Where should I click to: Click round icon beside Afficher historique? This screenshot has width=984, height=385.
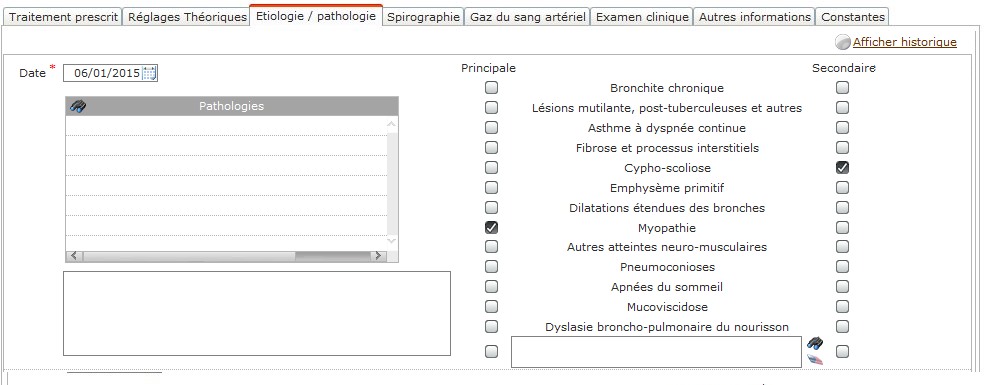[x=843, y=43]
